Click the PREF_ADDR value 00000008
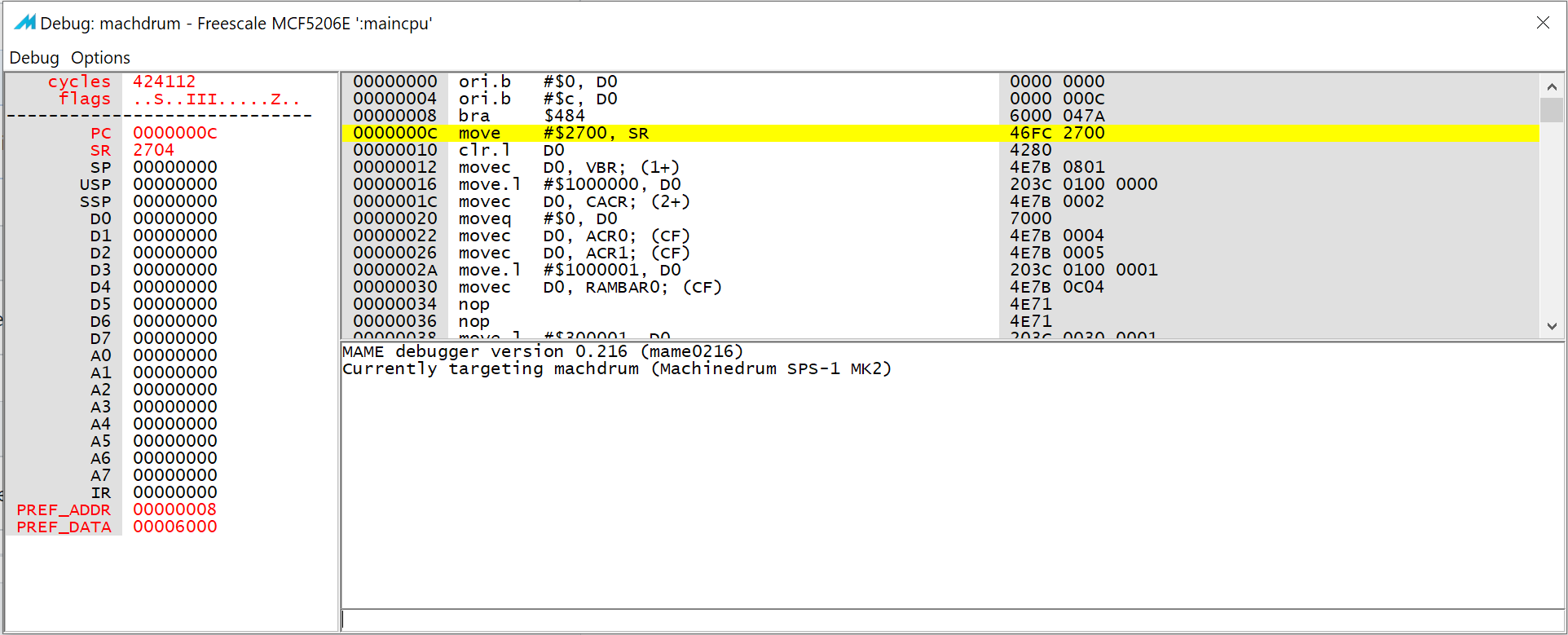The height and width of the screenshot is (635, 1568). (x=175, y=509)
